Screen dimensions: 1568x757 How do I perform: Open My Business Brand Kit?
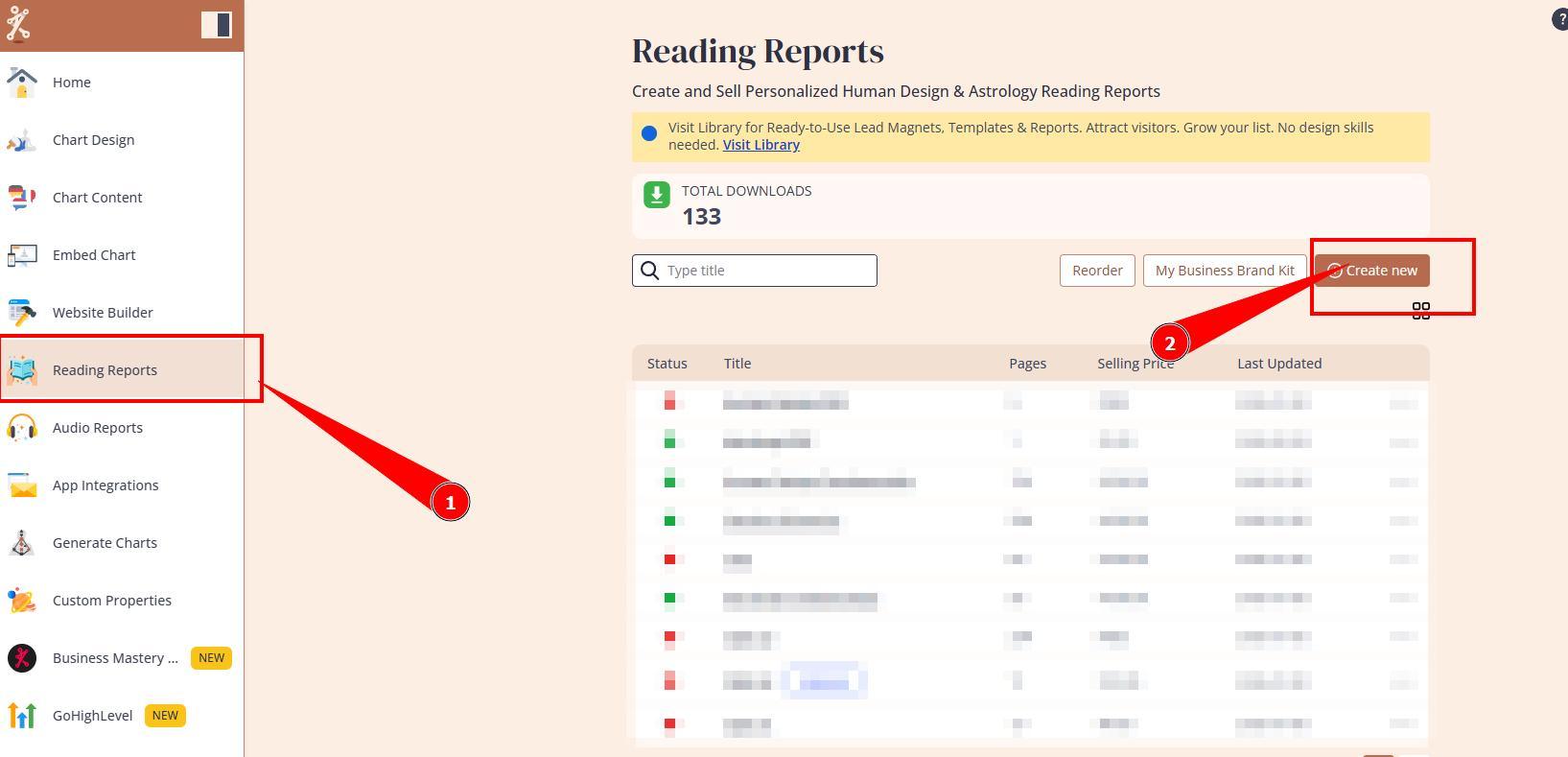click(1224, 271)
